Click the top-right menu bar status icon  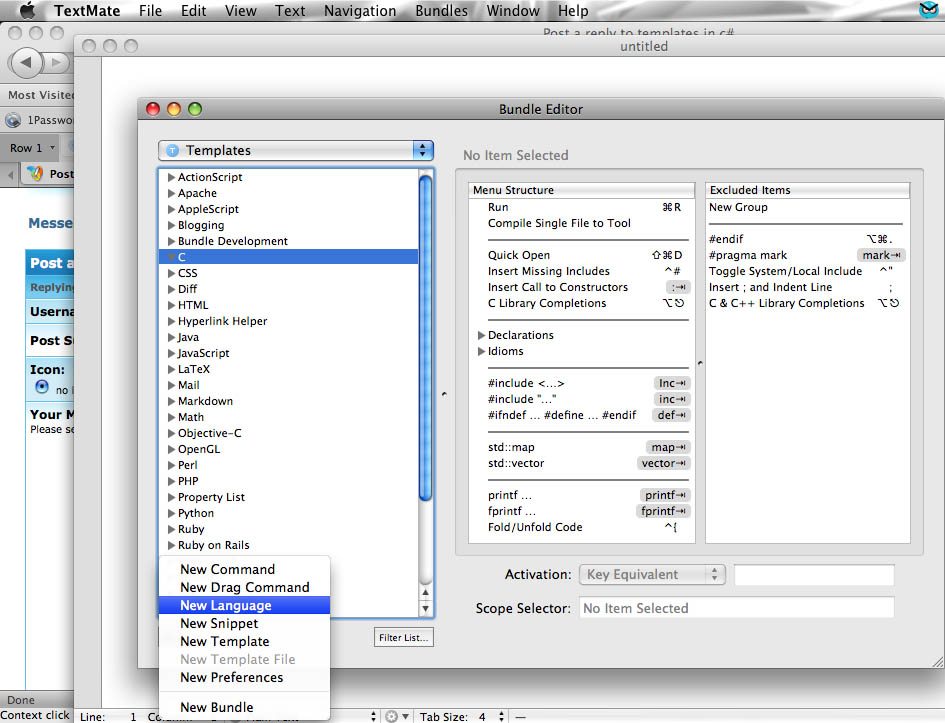927,11
